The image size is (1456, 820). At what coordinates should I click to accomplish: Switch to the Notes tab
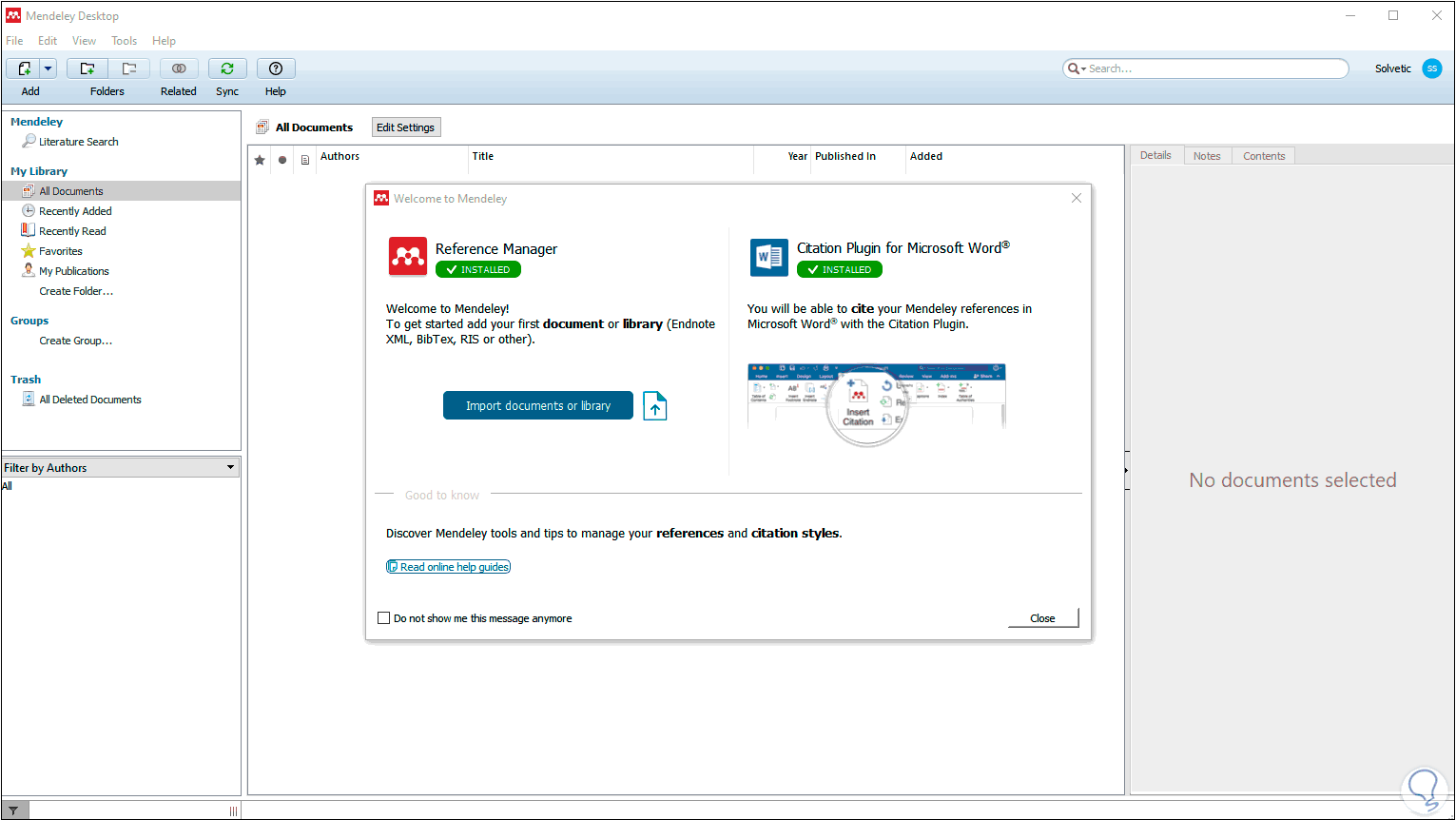1207,156
